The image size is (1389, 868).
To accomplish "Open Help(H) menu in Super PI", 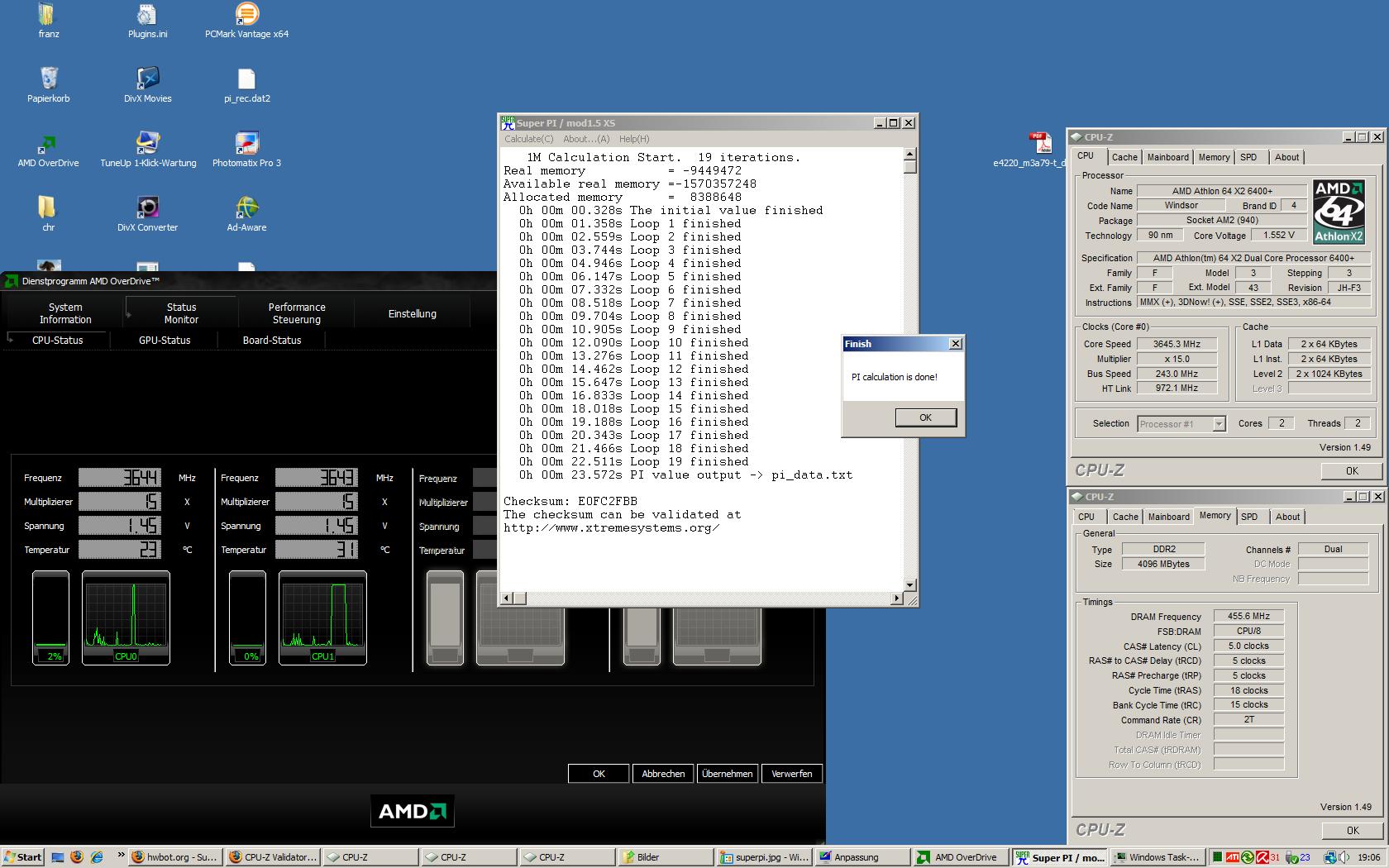I will pyautogui.click(x=634, y=139).
